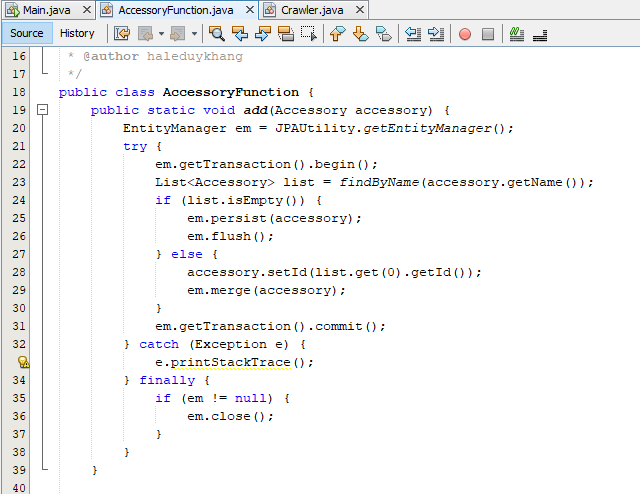Viewport: 640px width, 494px height.
Task: Click the Back navigation icon
Action: click(x=145, y=33)
